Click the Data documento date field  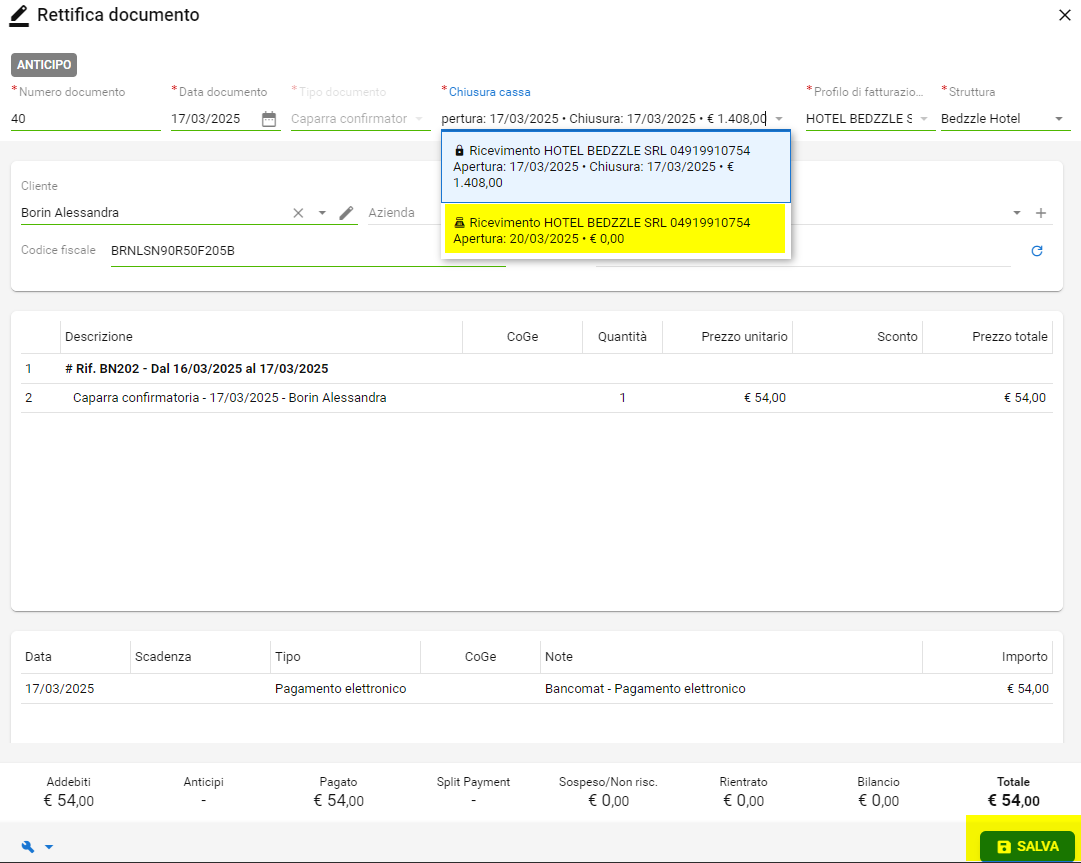pos(214,119)
